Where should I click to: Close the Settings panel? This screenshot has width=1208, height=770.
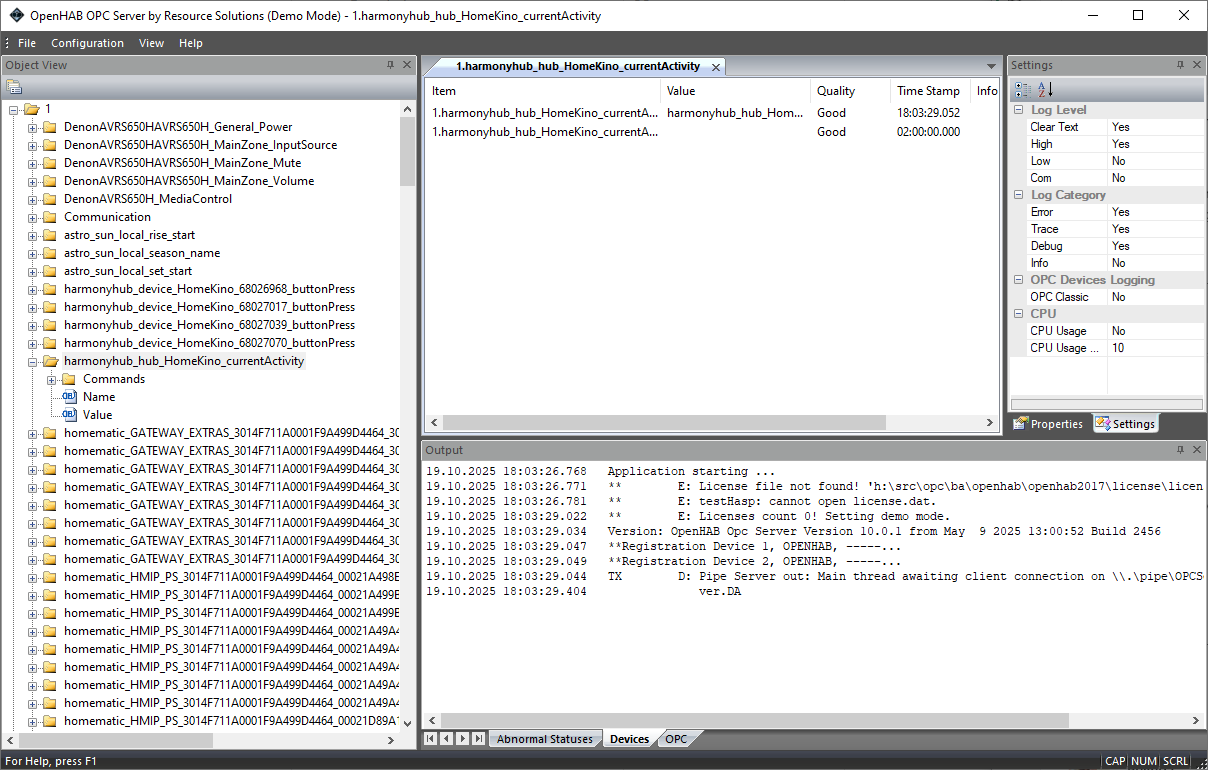pos(1197,65)
